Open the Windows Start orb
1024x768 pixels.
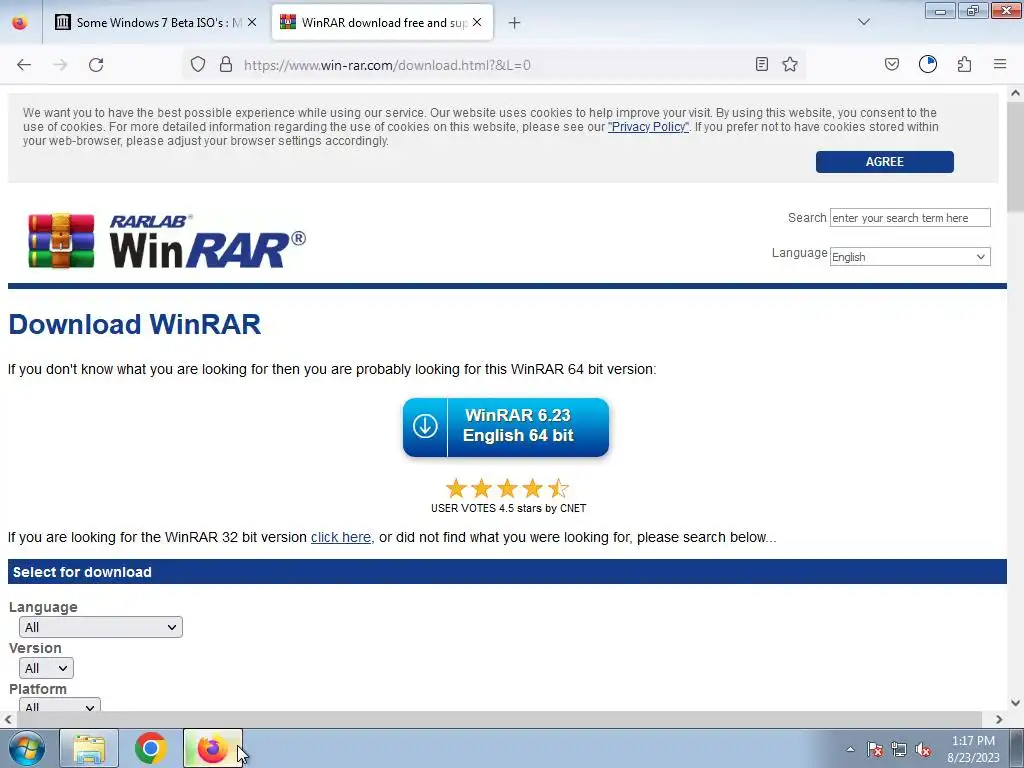pyautogui.click(x=26, y=748)
